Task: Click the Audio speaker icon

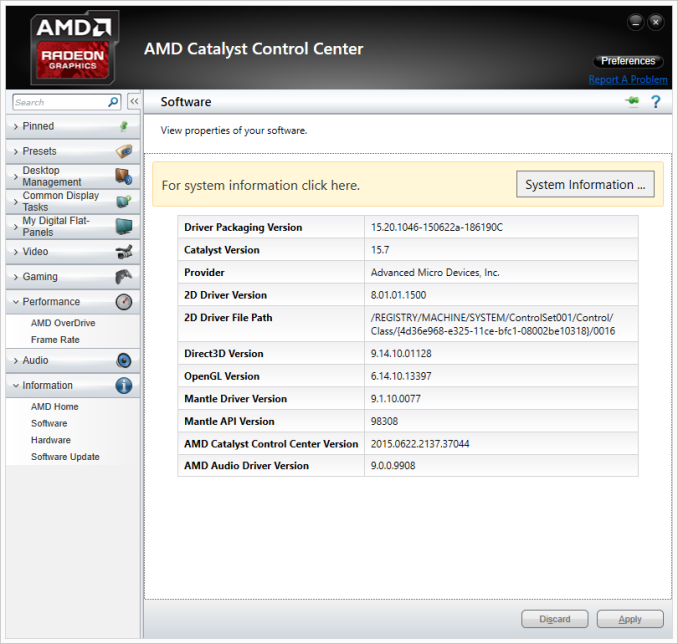Action: (x=124, y=360)
